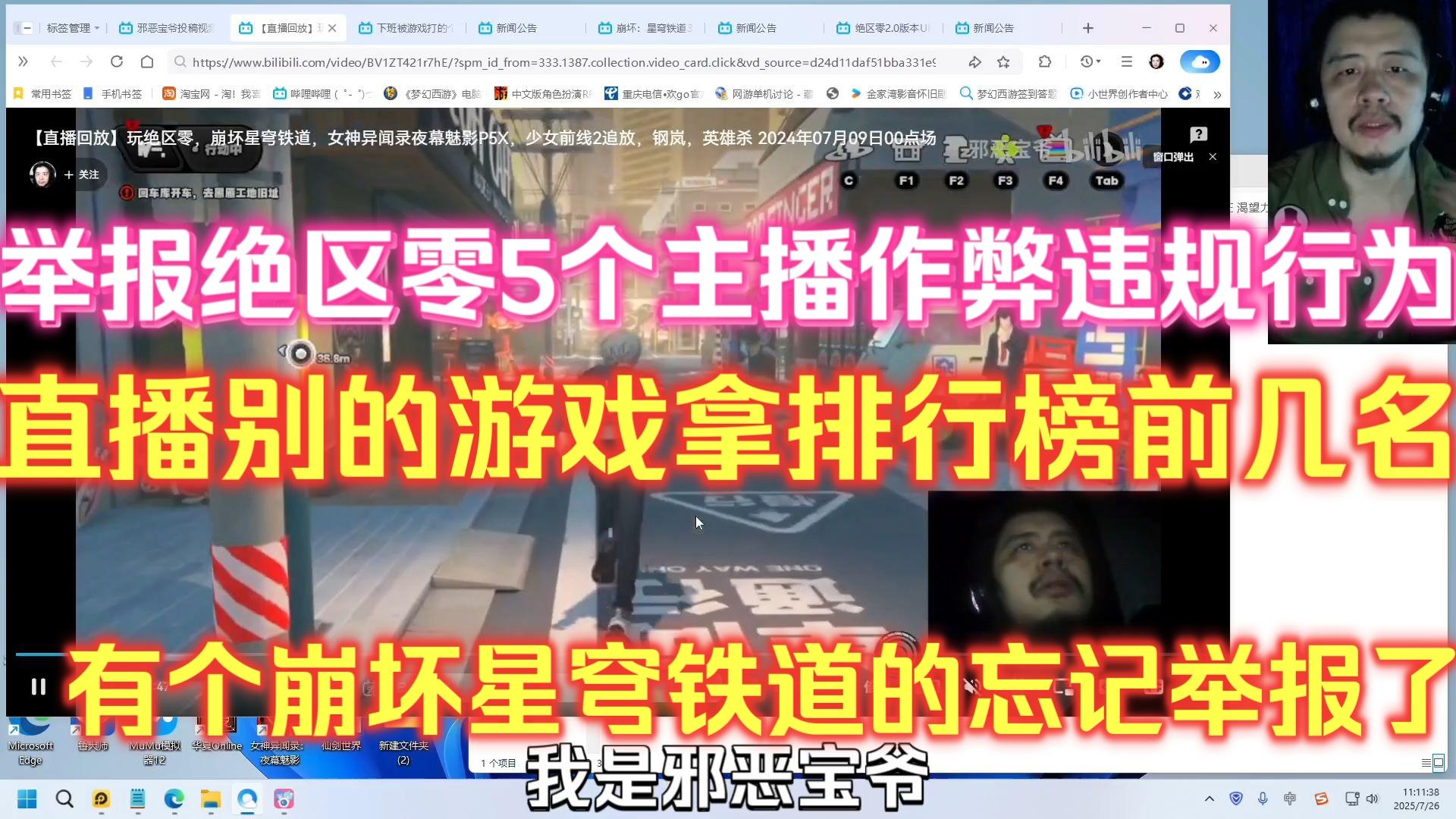The width and height of the screenshot is (1456, 819).
Task: Open the Notepad app in taskbar
Action: tap(137, 799)
